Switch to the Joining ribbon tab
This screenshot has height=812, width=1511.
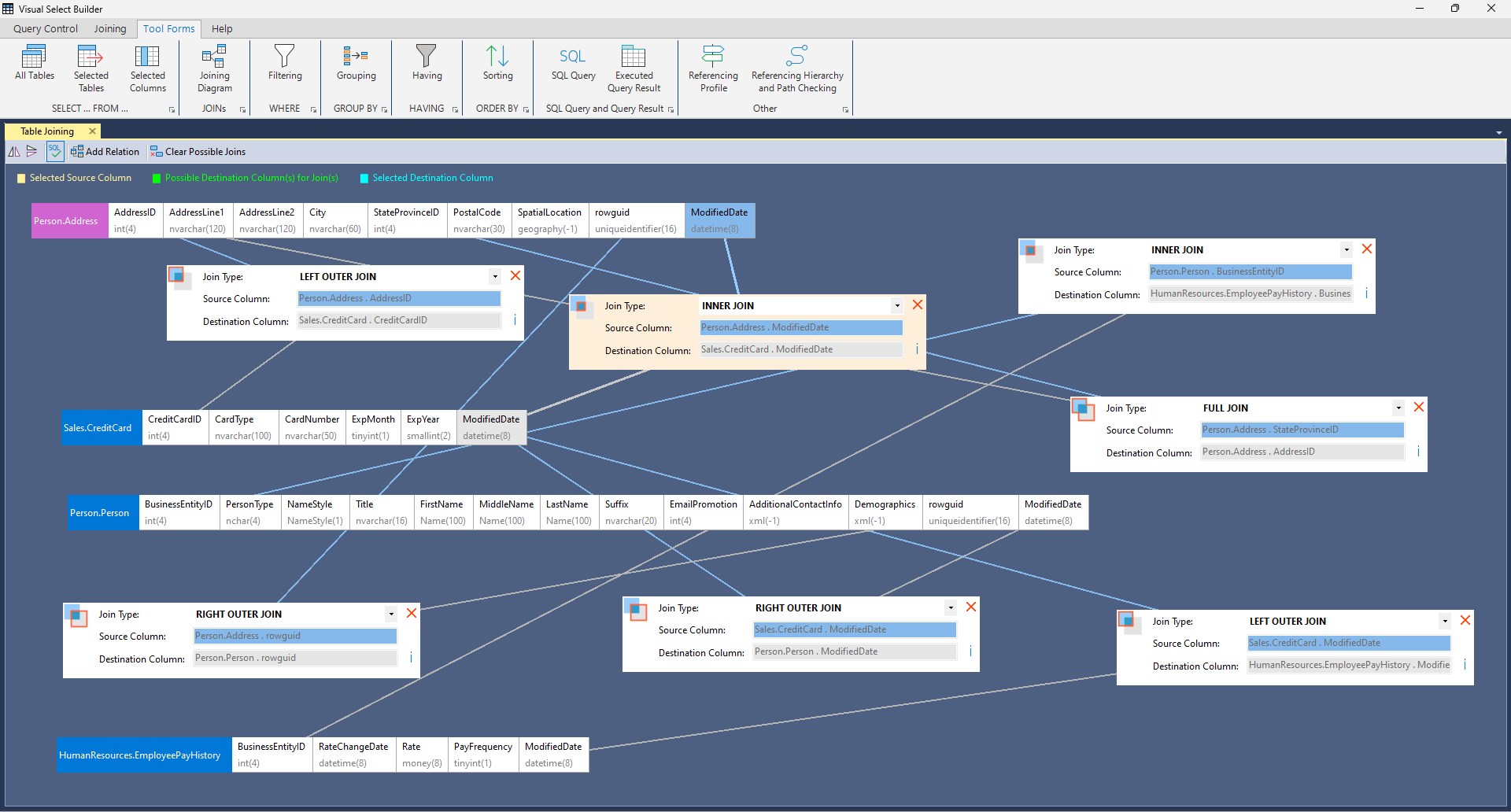click(x=110, y=29)
